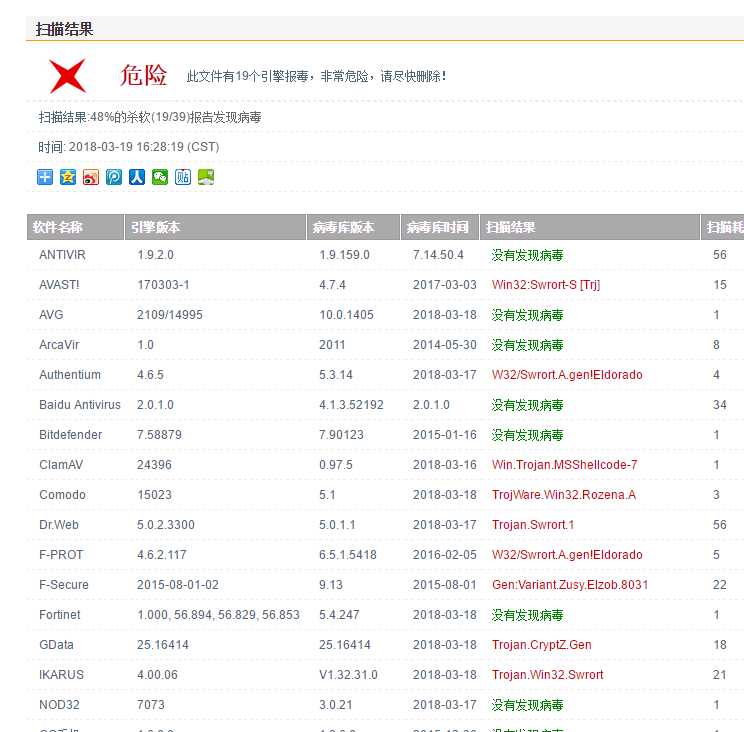Click ANTIVIR's 没有发现病毒 result
744x732 pixels.
click(x=528, y=255)
